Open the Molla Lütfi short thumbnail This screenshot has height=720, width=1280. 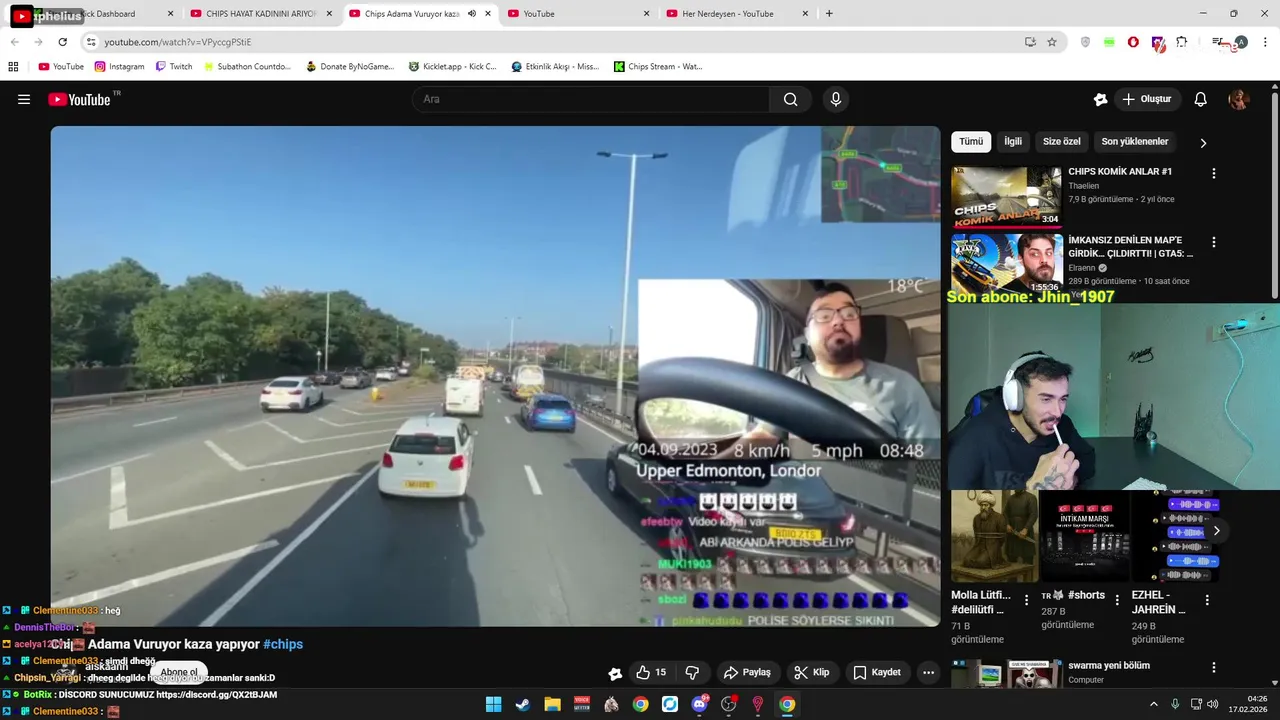click(994, 536)
